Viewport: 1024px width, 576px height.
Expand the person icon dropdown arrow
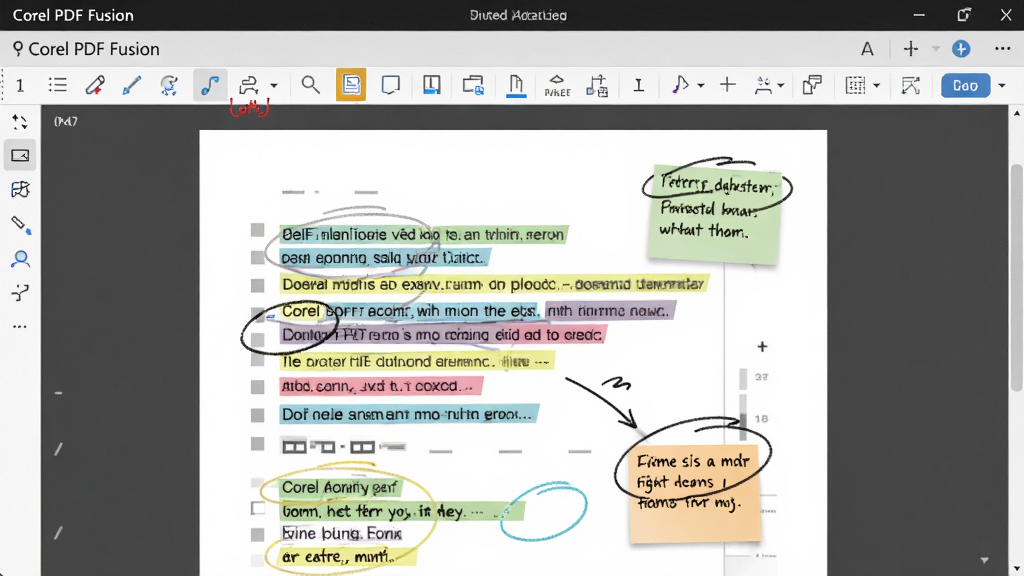click(780, 86)
